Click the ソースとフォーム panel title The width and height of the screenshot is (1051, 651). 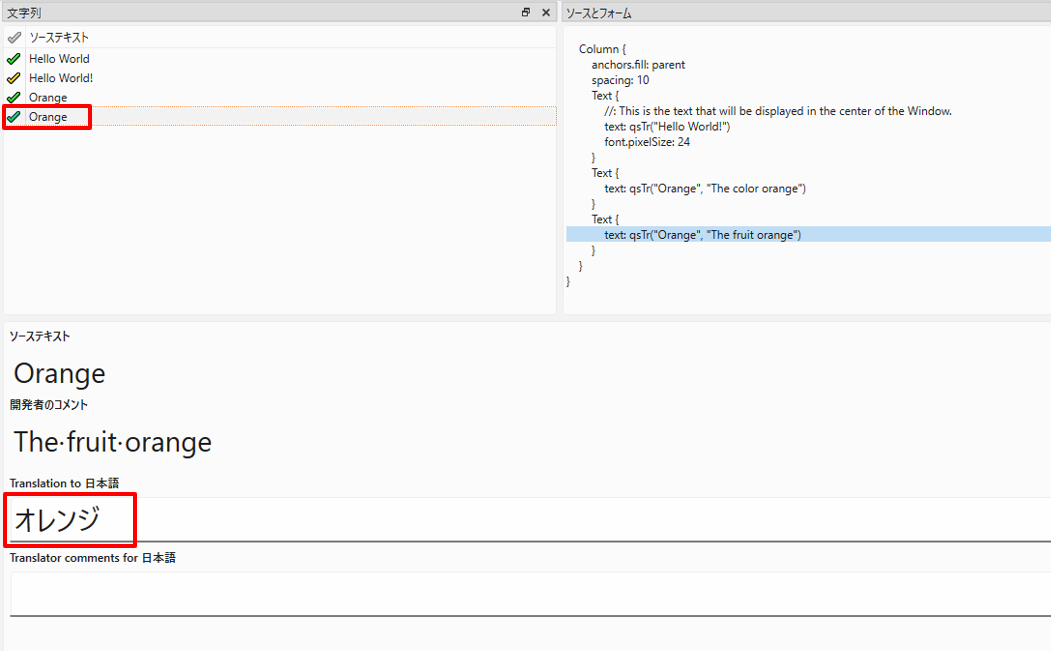click(x=598, y=13)
